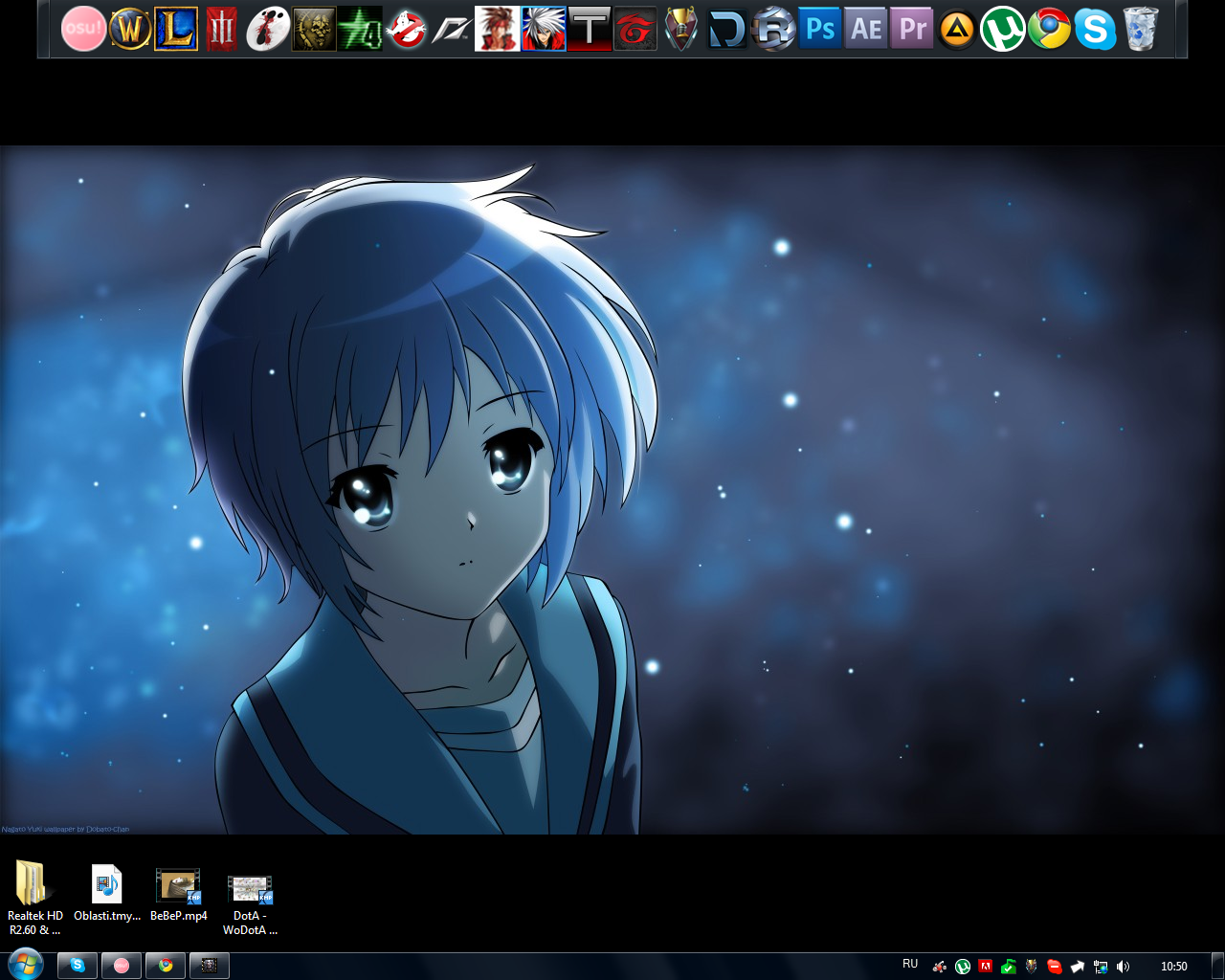Launch osu! from the dock
1225x980 pixels.
coord(82,29)
